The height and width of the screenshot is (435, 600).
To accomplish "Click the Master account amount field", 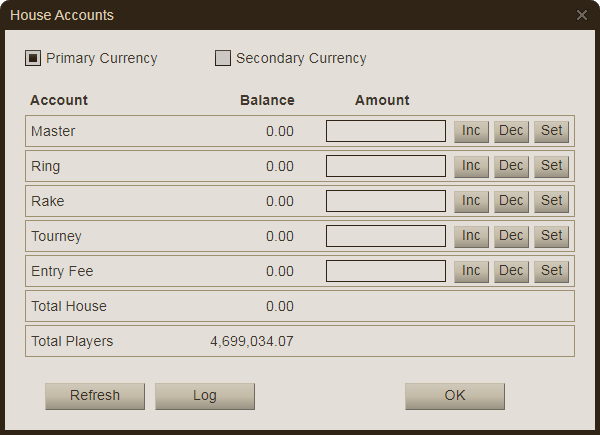I will point(386,131).
